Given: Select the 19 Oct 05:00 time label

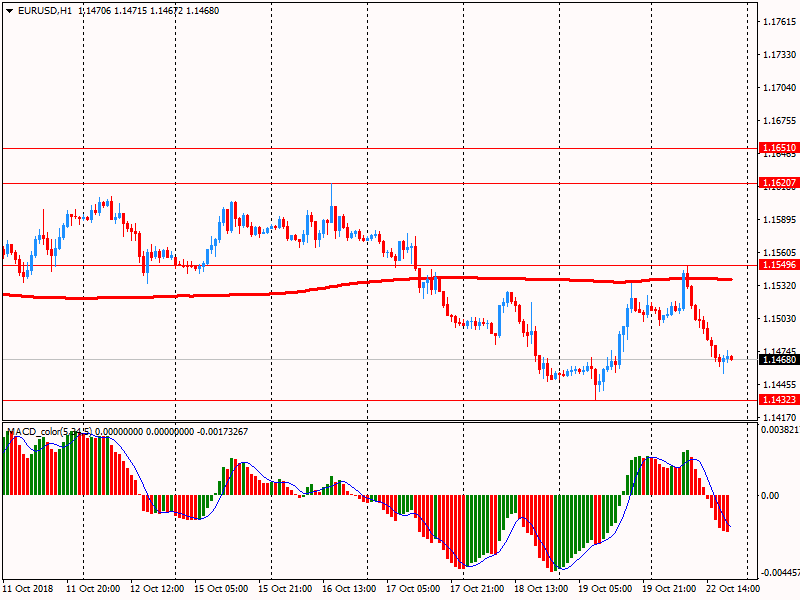Looking at the screenshot, I should click(606, 590).
